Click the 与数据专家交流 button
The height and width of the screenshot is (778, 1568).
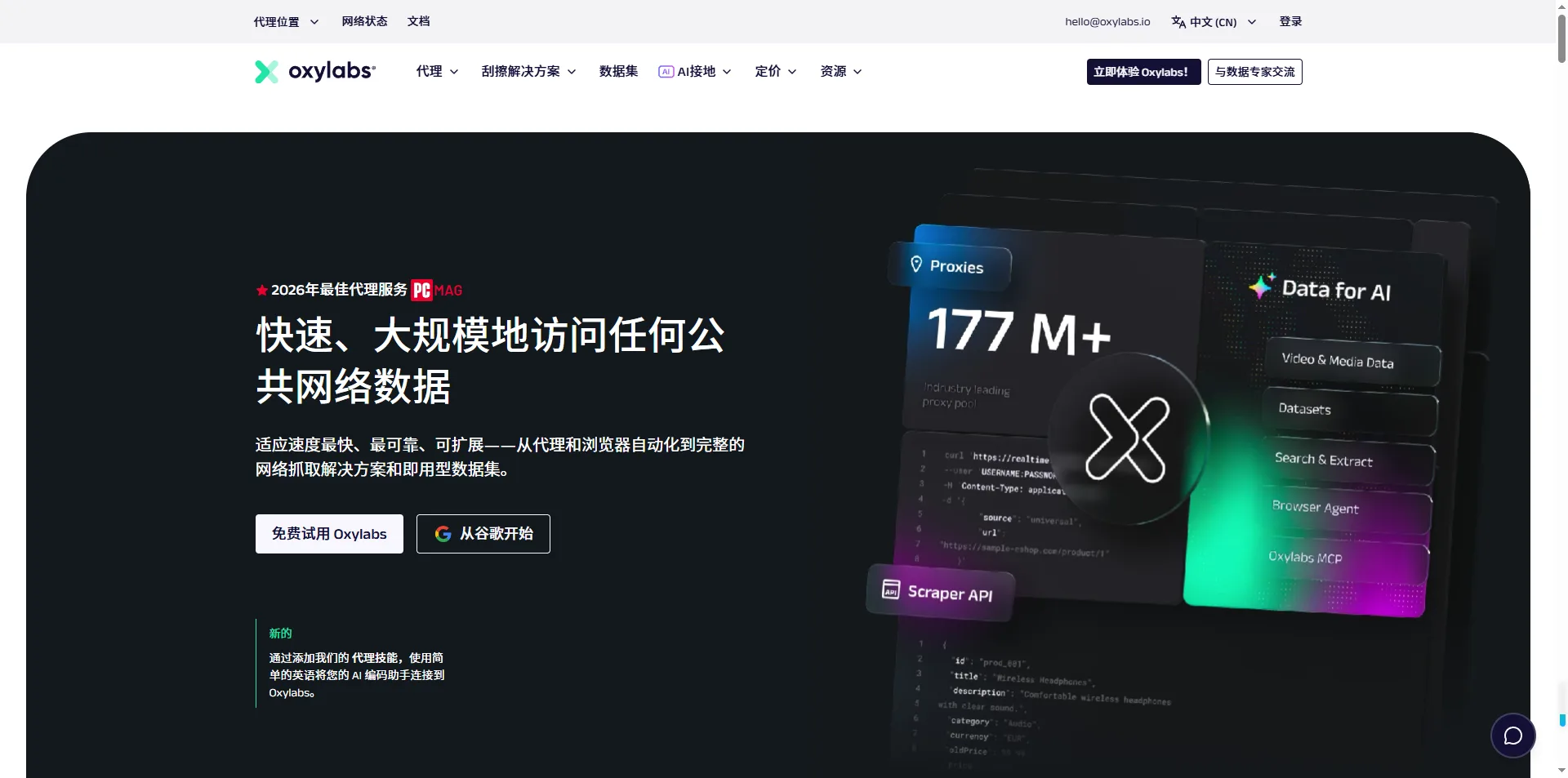tap(1254, 72)
